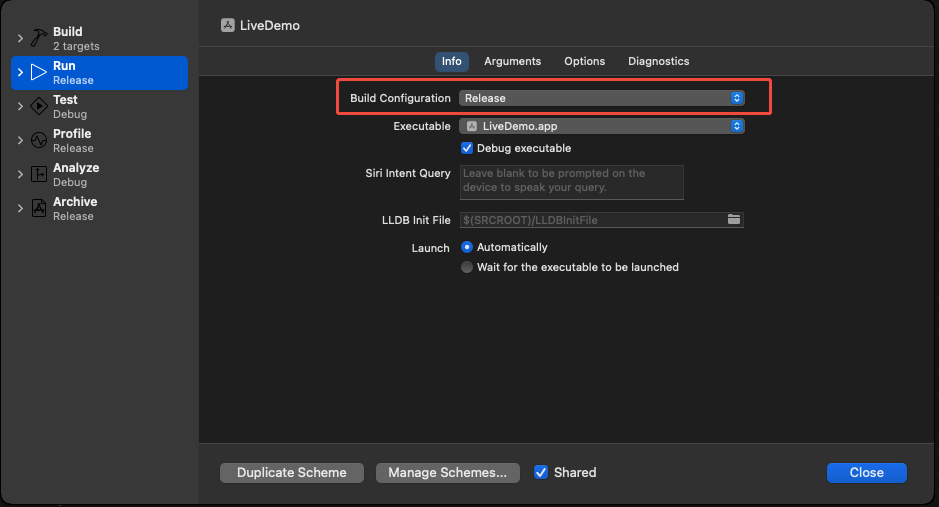Switch to the Diagnostics tab

point(658,61)
